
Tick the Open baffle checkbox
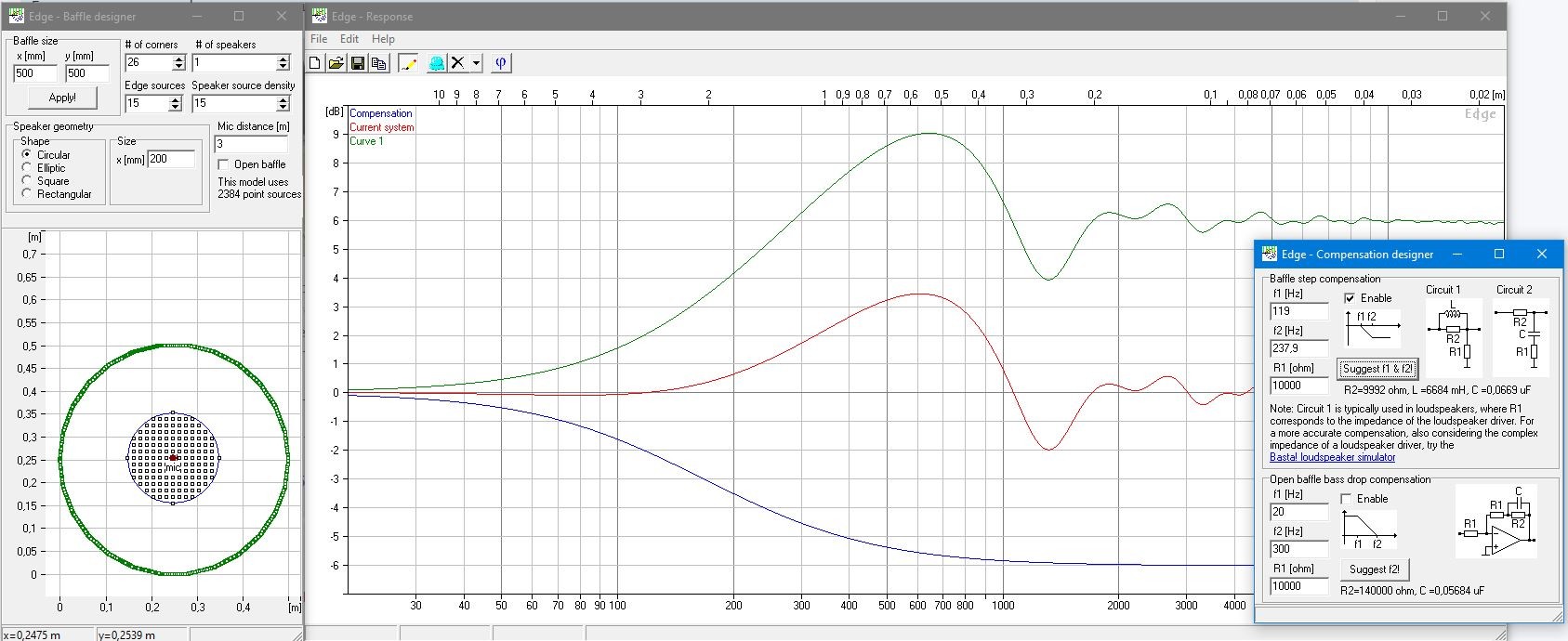point(223,164)
